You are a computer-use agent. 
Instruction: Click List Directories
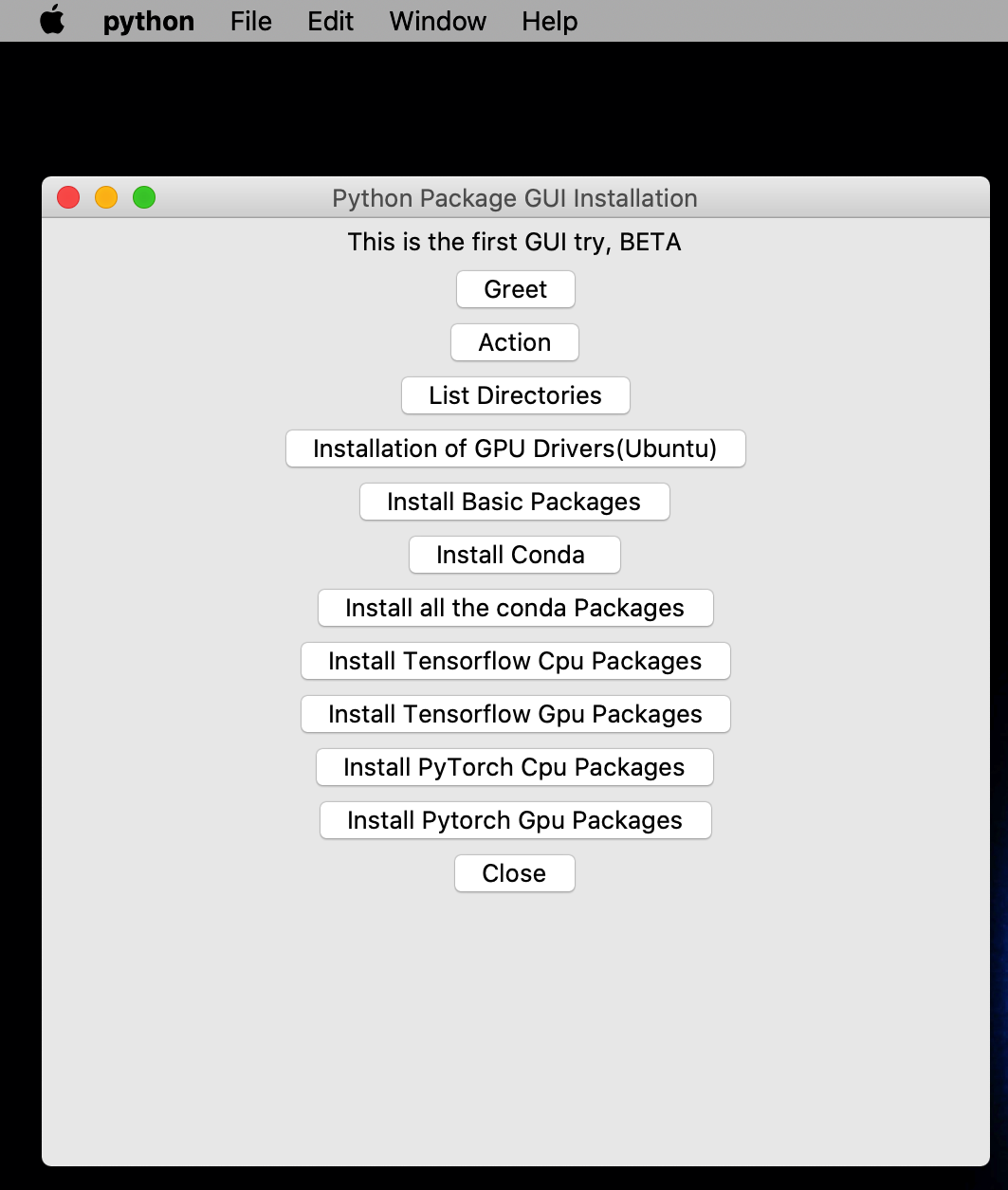[x=515, y=395]
